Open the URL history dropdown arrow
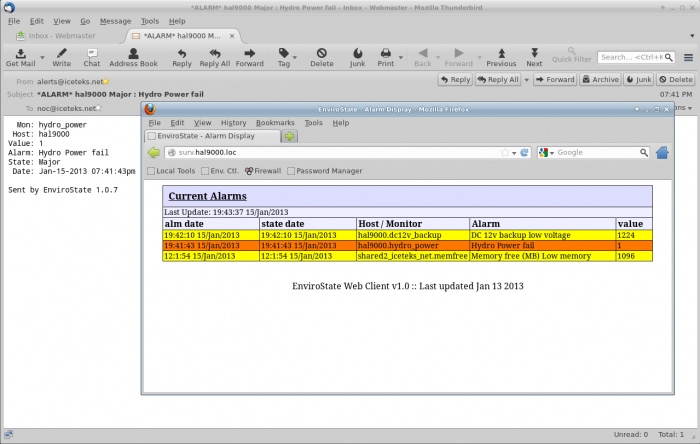700x444 pixels. tap(514, 153)
